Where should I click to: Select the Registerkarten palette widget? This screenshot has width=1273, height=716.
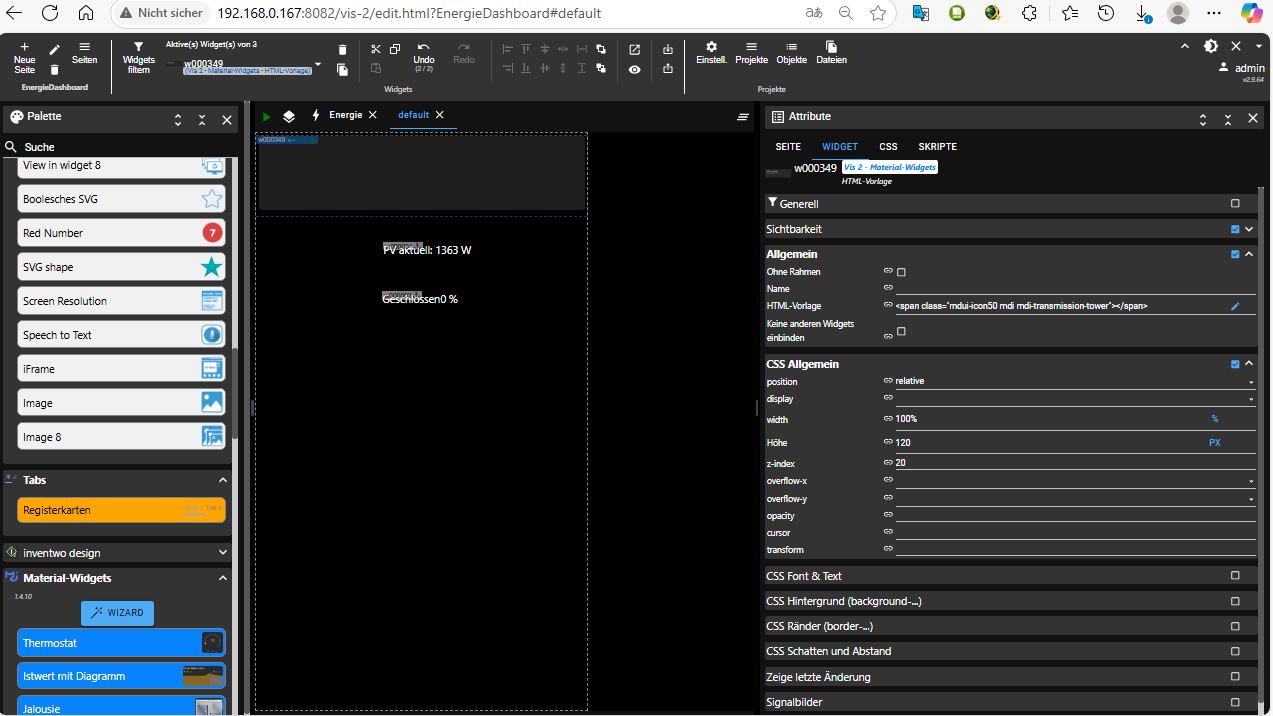[121, 510]
